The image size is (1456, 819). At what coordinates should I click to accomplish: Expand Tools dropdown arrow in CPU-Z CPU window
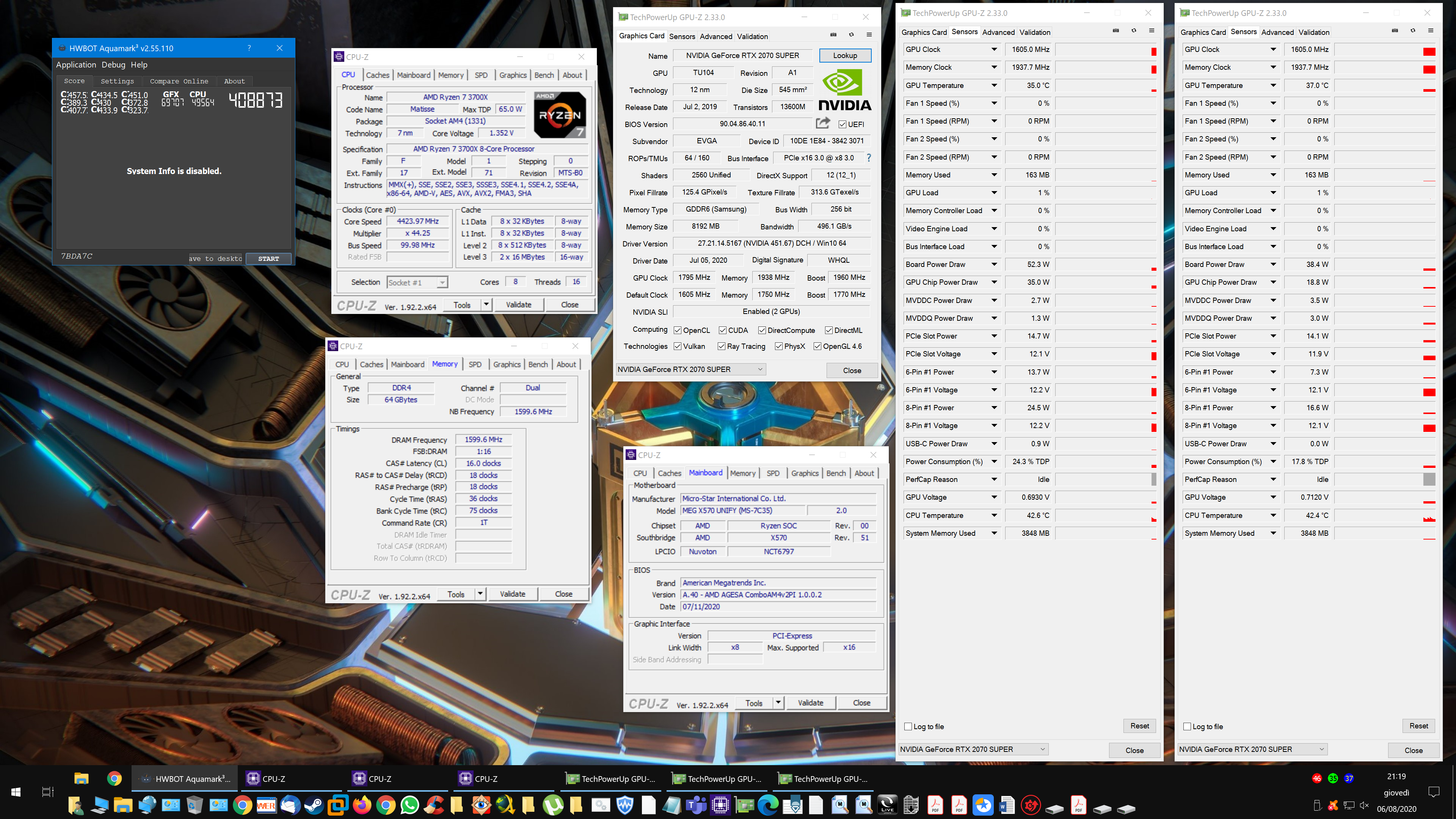(x=485, y=304)
